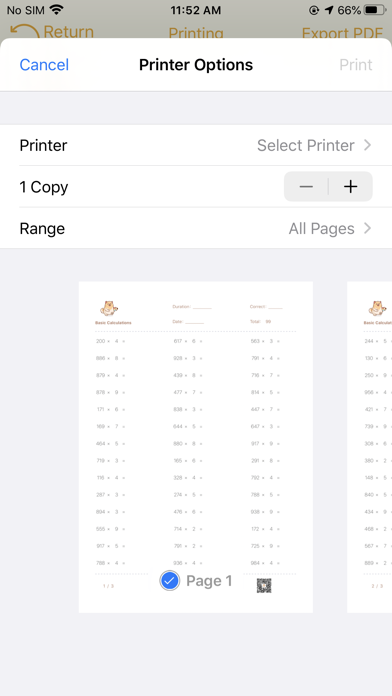Open the Range All Pages option

pyautogui.click(x=196, y=228)
